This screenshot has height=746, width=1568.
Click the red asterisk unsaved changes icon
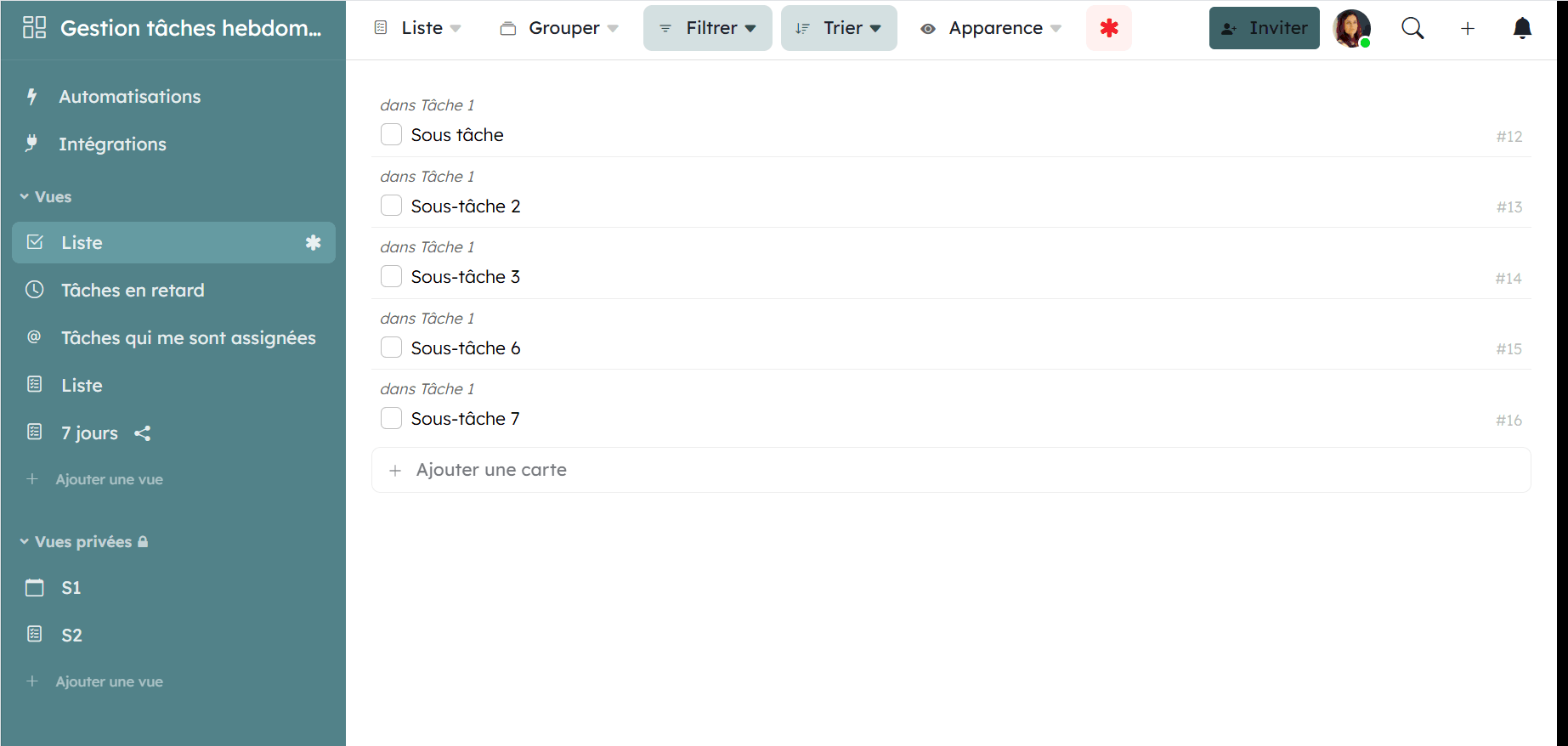point(1108,28)
